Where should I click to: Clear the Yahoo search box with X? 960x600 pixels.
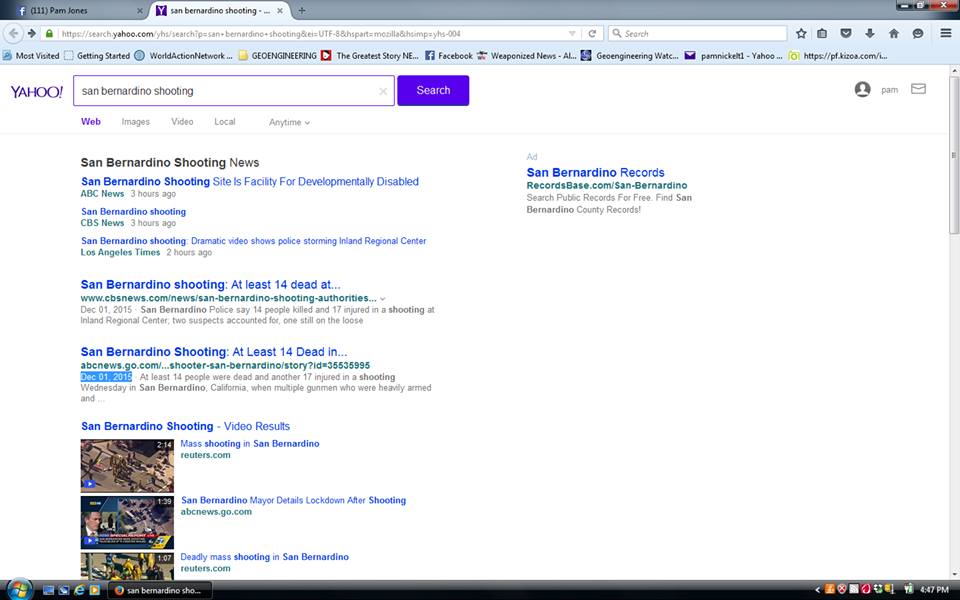tap(383, 91)
